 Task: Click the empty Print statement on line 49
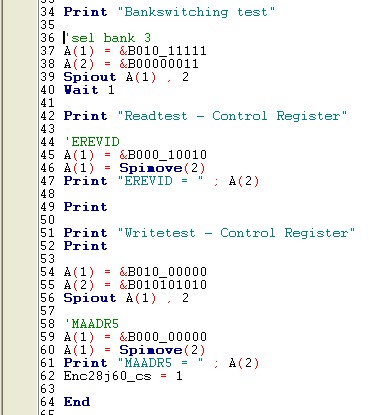tap(85, 207)
